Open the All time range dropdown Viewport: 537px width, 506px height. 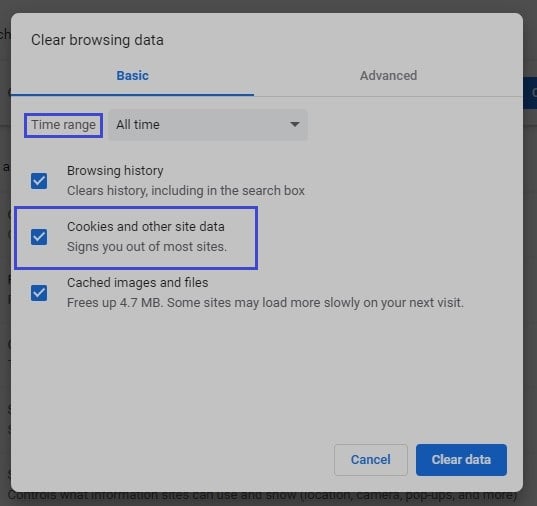click(x=208, y=124)
